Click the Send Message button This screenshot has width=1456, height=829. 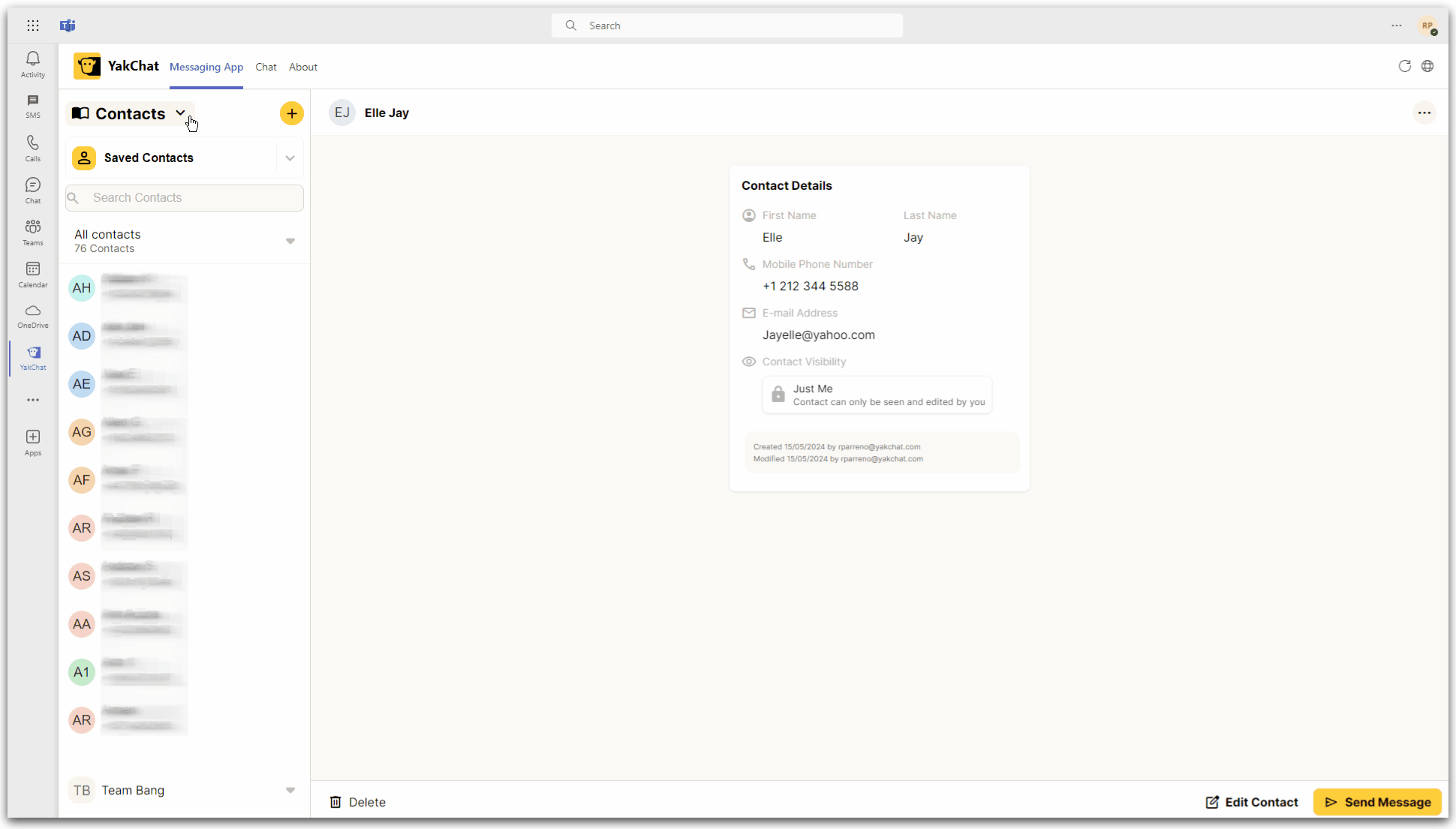pos(1377,802)
